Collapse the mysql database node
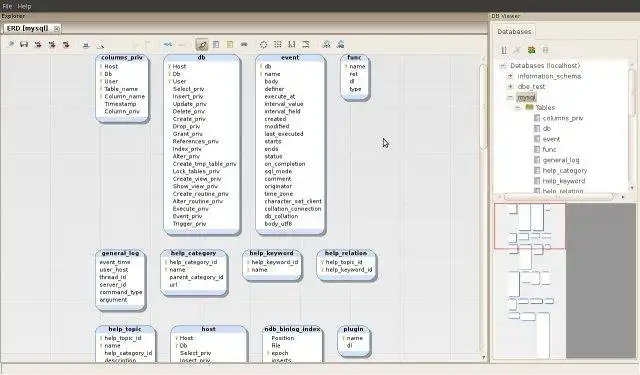640x375 pixels. [x=510, y=97]
